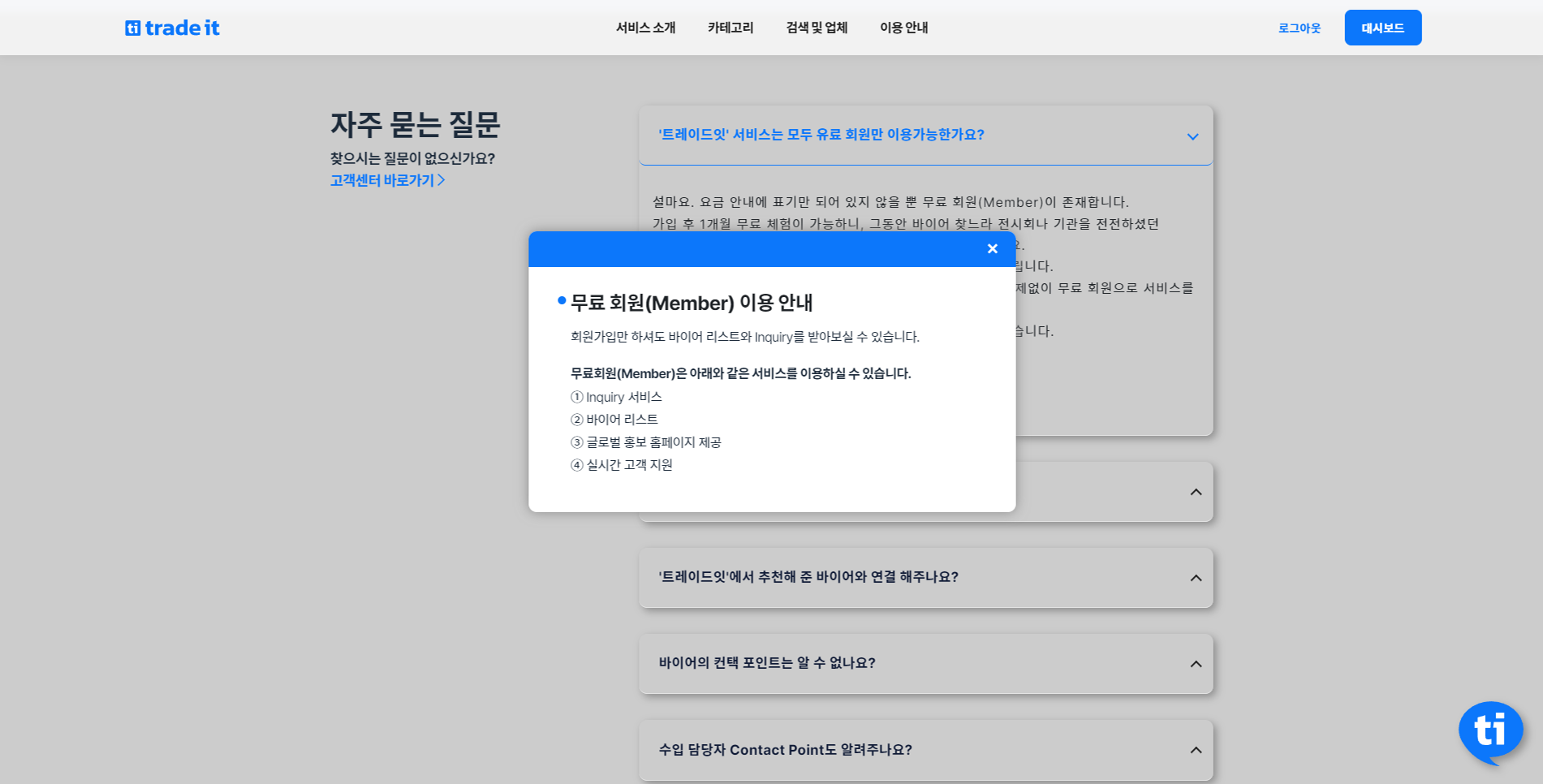Close the 무료 회원 이용 안내 popup
1543x784 pixels.
[992, 249]
